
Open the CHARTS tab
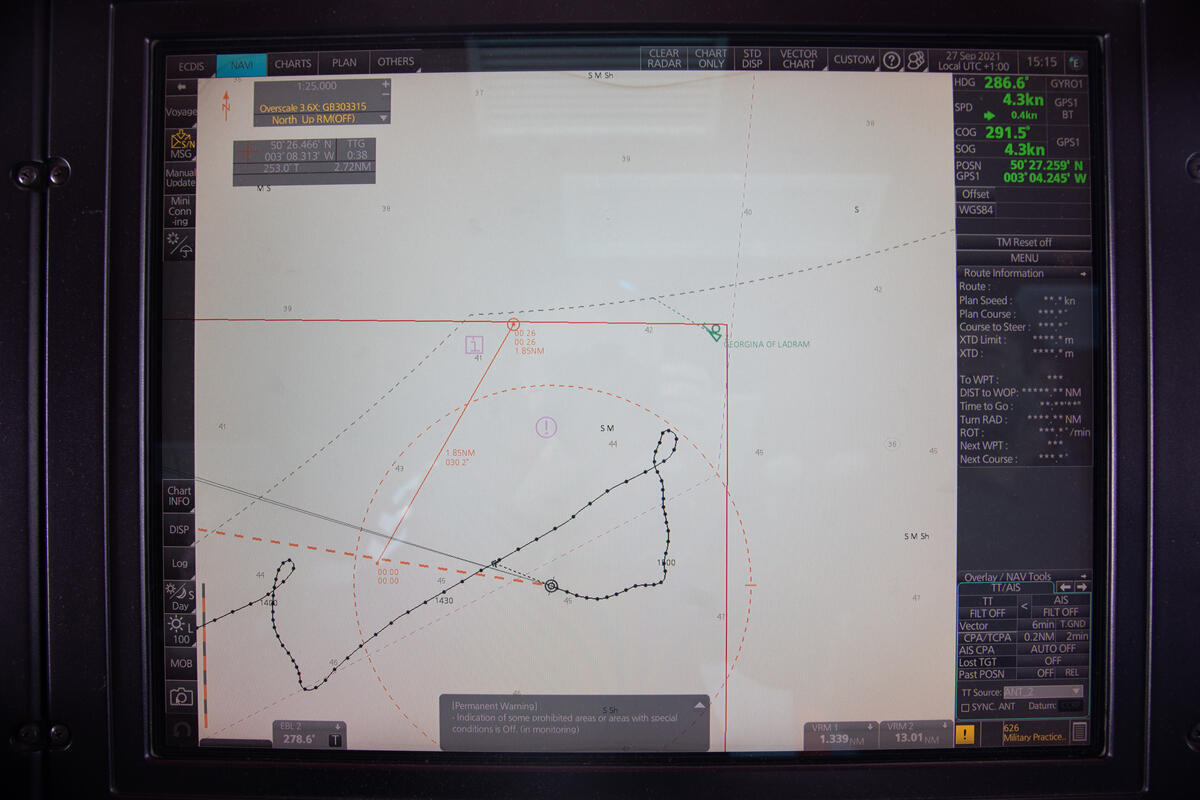pyautogui.click(x=293, y=63)
